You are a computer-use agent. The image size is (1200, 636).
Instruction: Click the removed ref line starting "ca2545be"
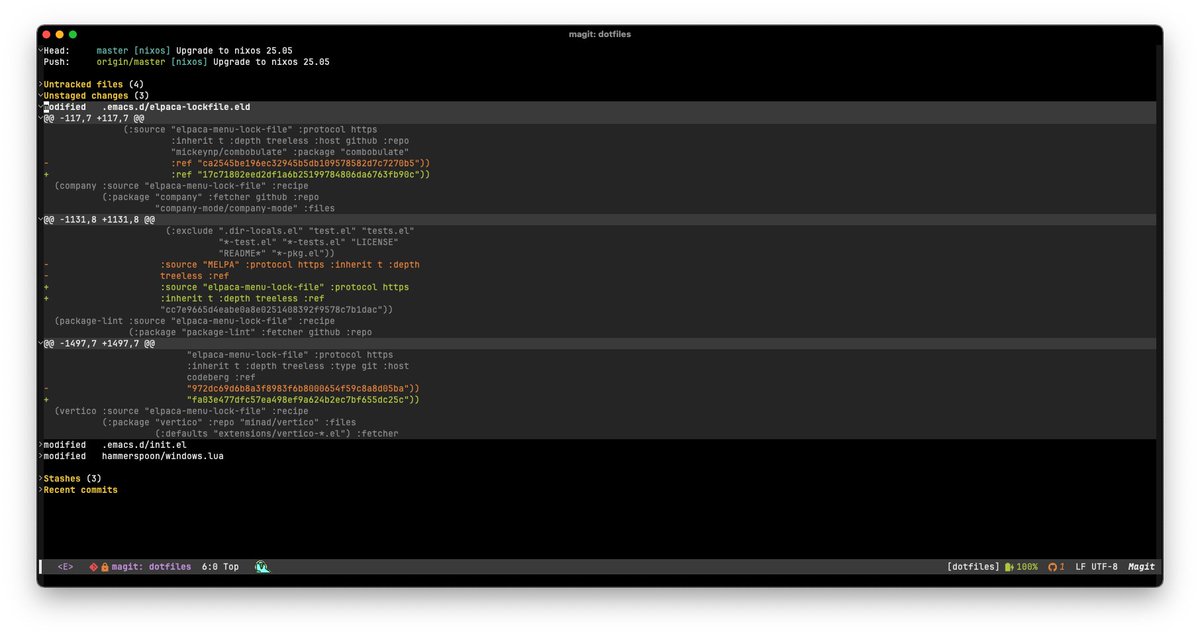click(x=300, y=163)
